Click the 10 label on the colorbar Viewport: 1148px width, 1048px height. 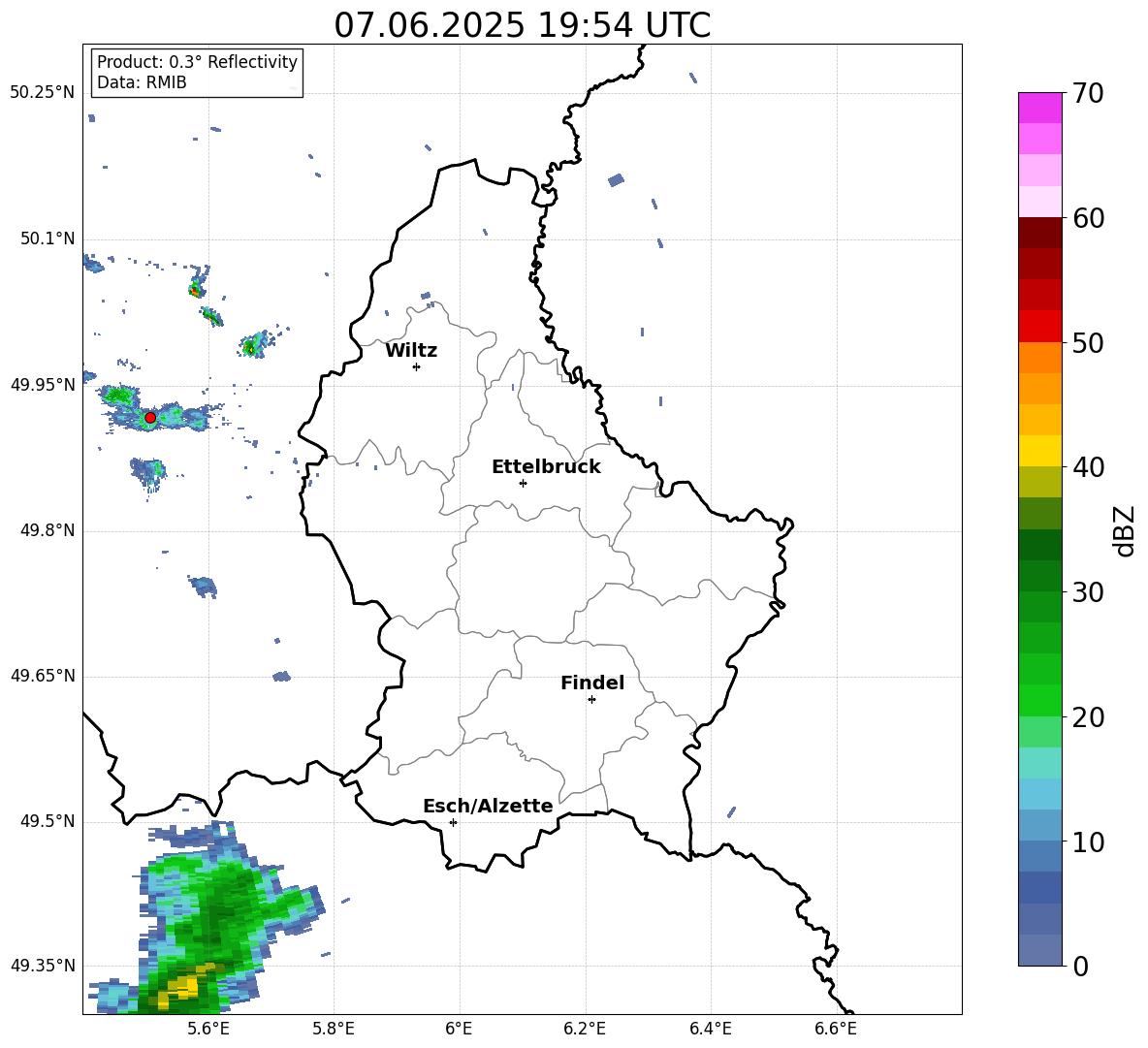(x=1088, y=842)
